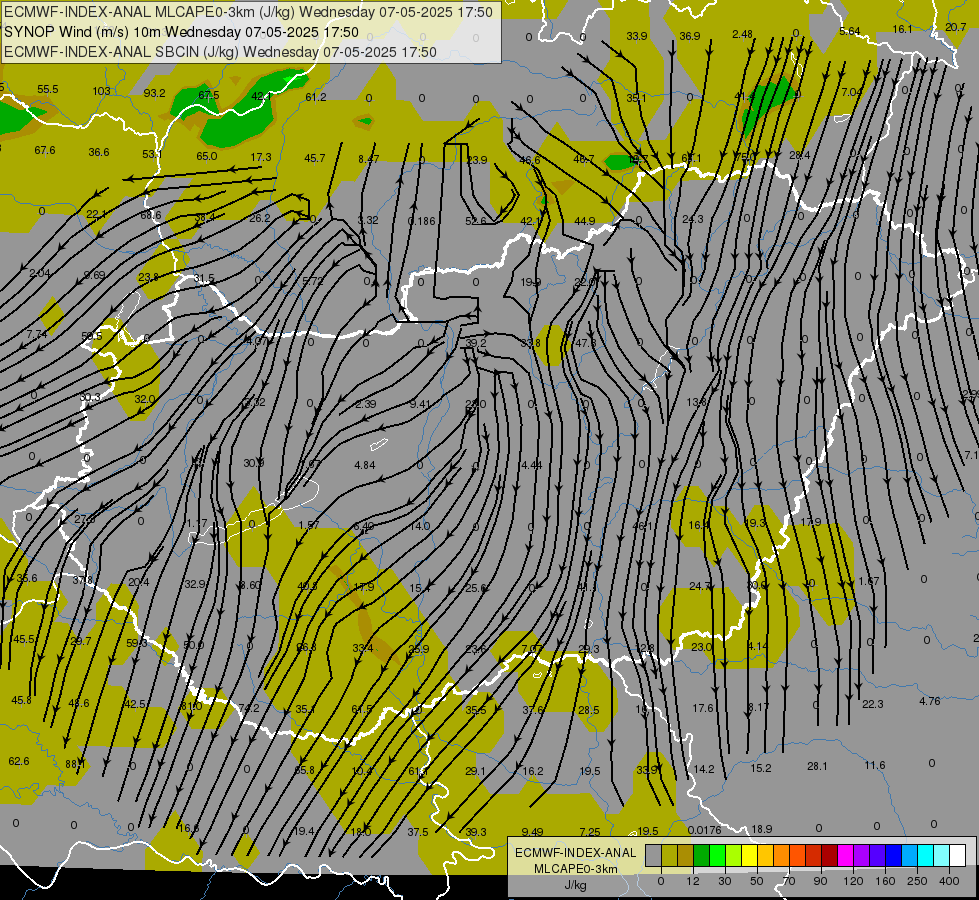Click the map value 44.9

click(x=584, y=221)
